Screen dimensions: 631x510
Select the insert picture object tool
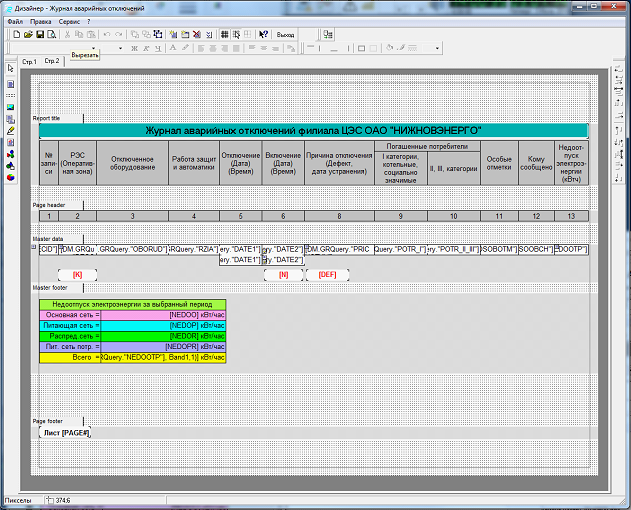(x=11, y=106)
